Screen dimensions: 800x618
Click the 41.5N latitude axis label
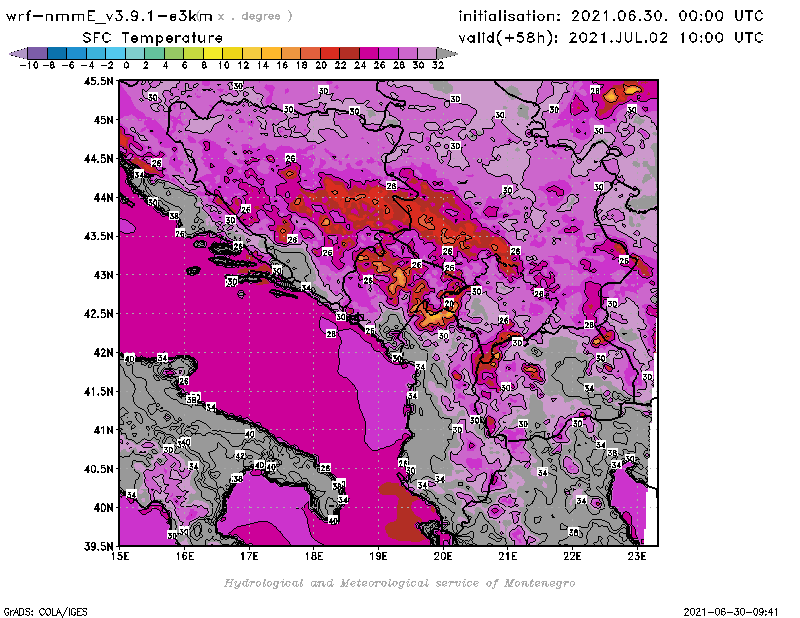point(99,391)
